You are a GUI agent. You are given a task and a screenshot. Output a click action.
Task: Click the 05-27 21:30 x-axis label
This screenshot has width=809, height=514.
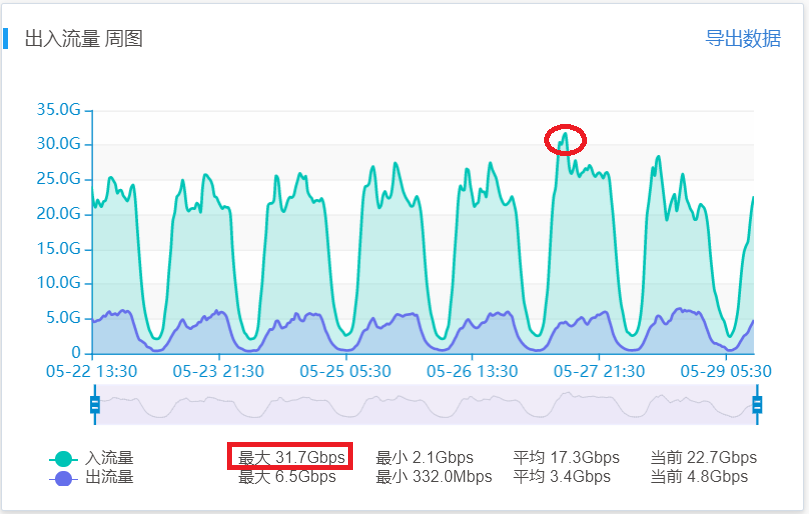click(x=598, y=371)
